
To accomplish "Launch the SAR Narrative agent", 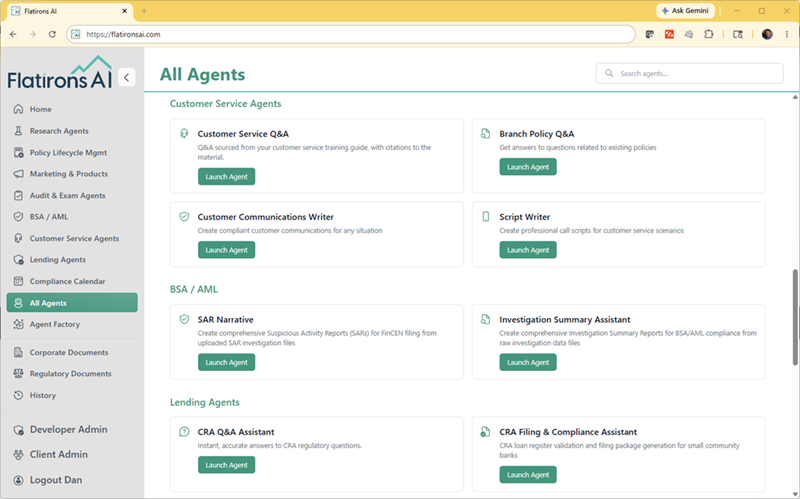I will click(x=227, y=362).
